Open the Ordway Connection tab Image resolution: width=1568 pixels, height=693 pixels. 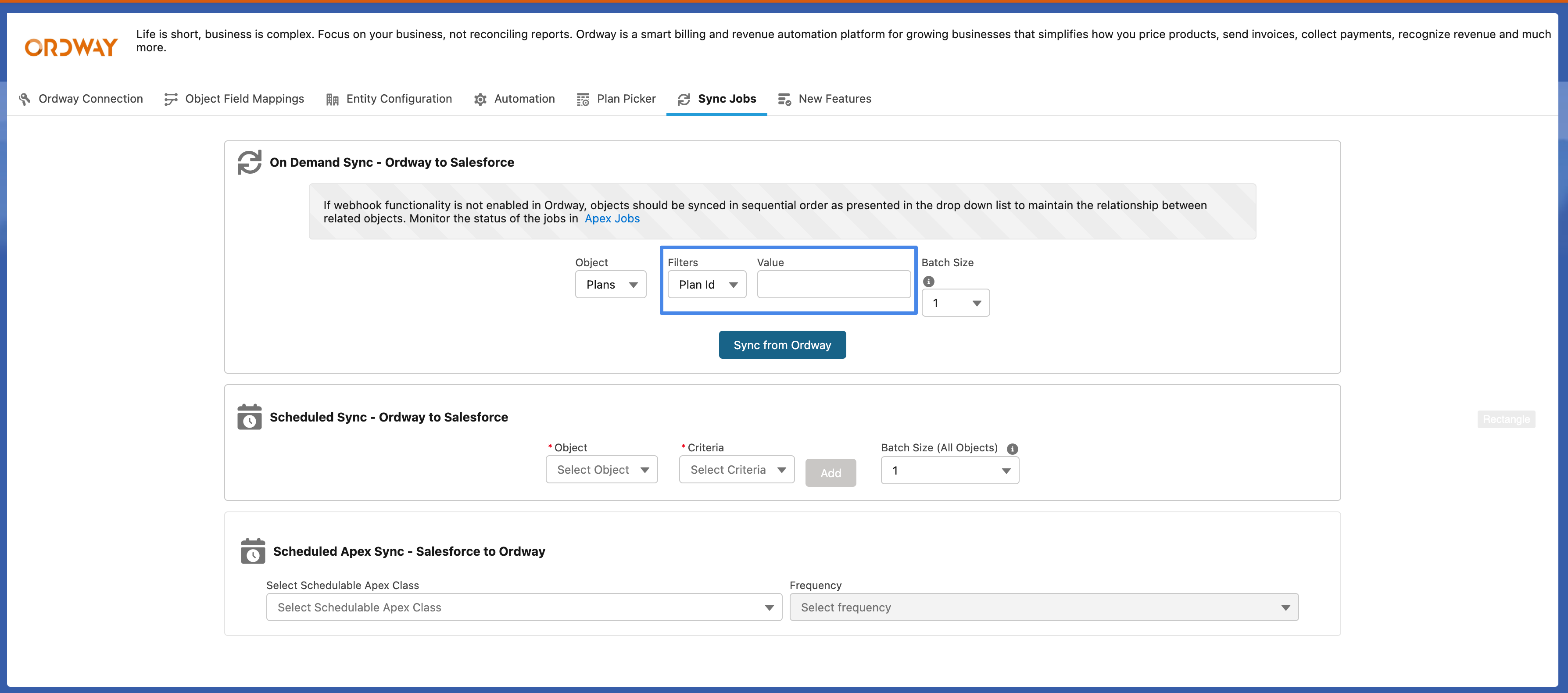pos(81,99)
